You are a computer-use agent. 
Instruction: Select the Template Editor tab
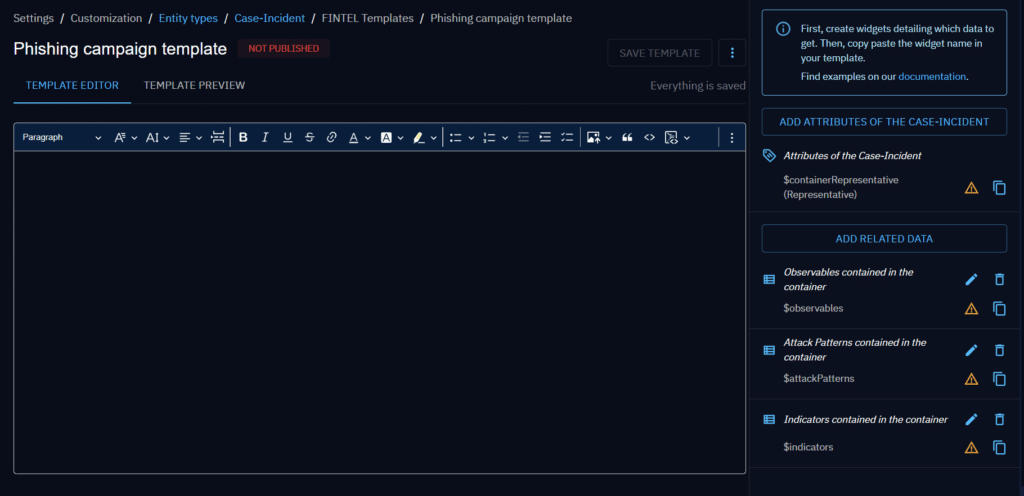click(x=72, y=86)
